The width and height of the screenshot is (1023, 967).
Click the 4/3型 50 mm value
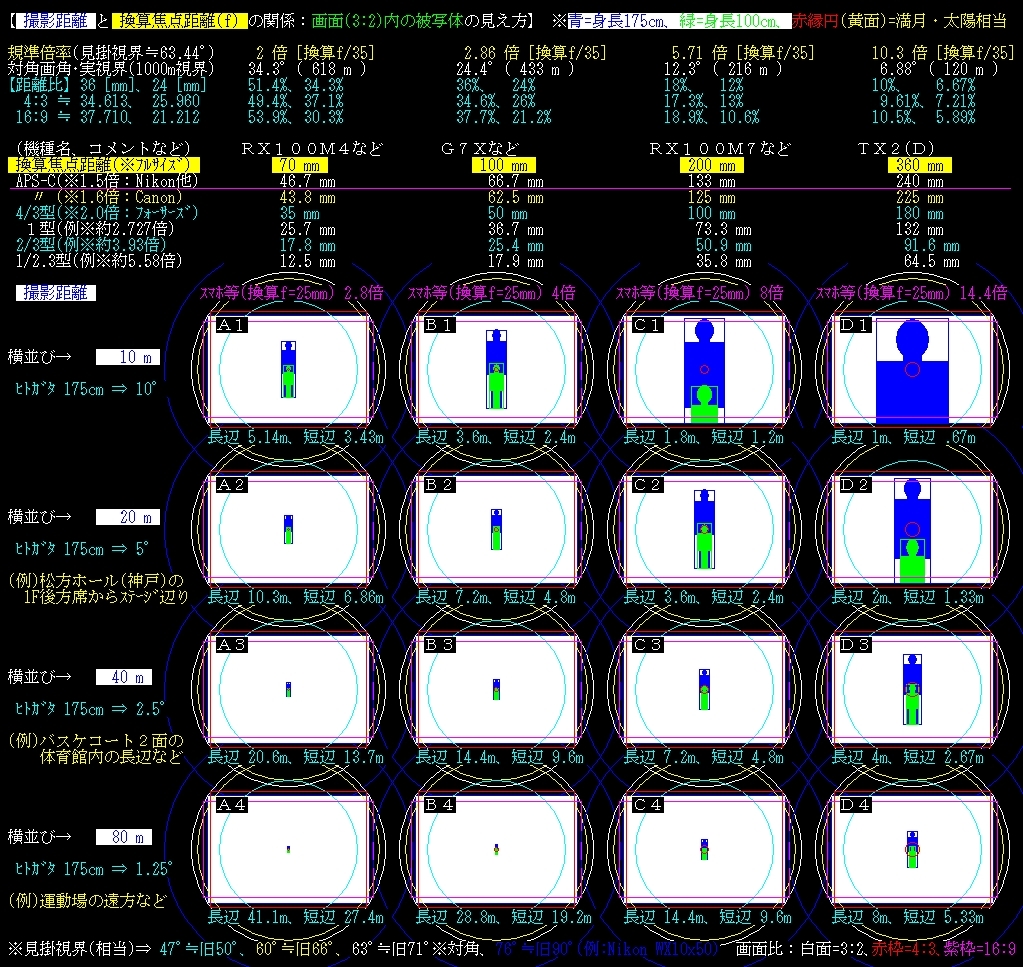tap(508, 213)
